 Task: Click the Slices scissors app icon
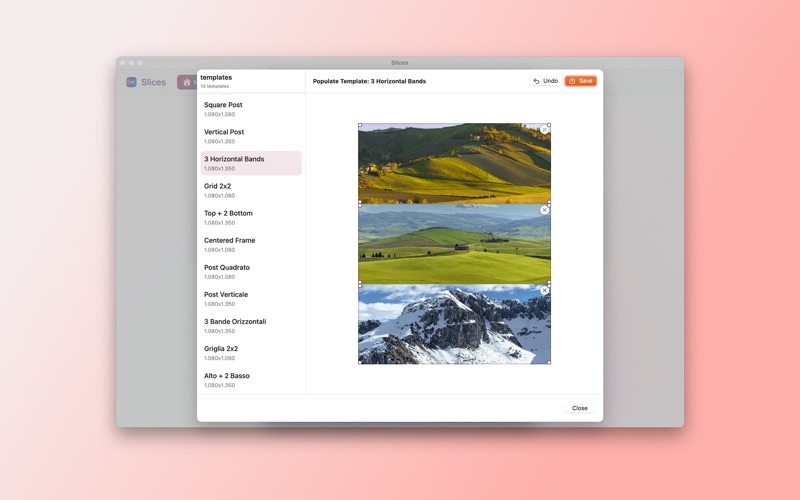click(x=131, y=82)
